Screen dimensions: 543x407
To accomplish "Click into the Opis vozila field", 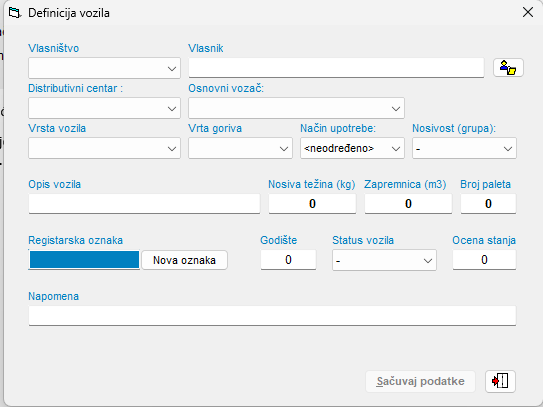I will point(144,204).
